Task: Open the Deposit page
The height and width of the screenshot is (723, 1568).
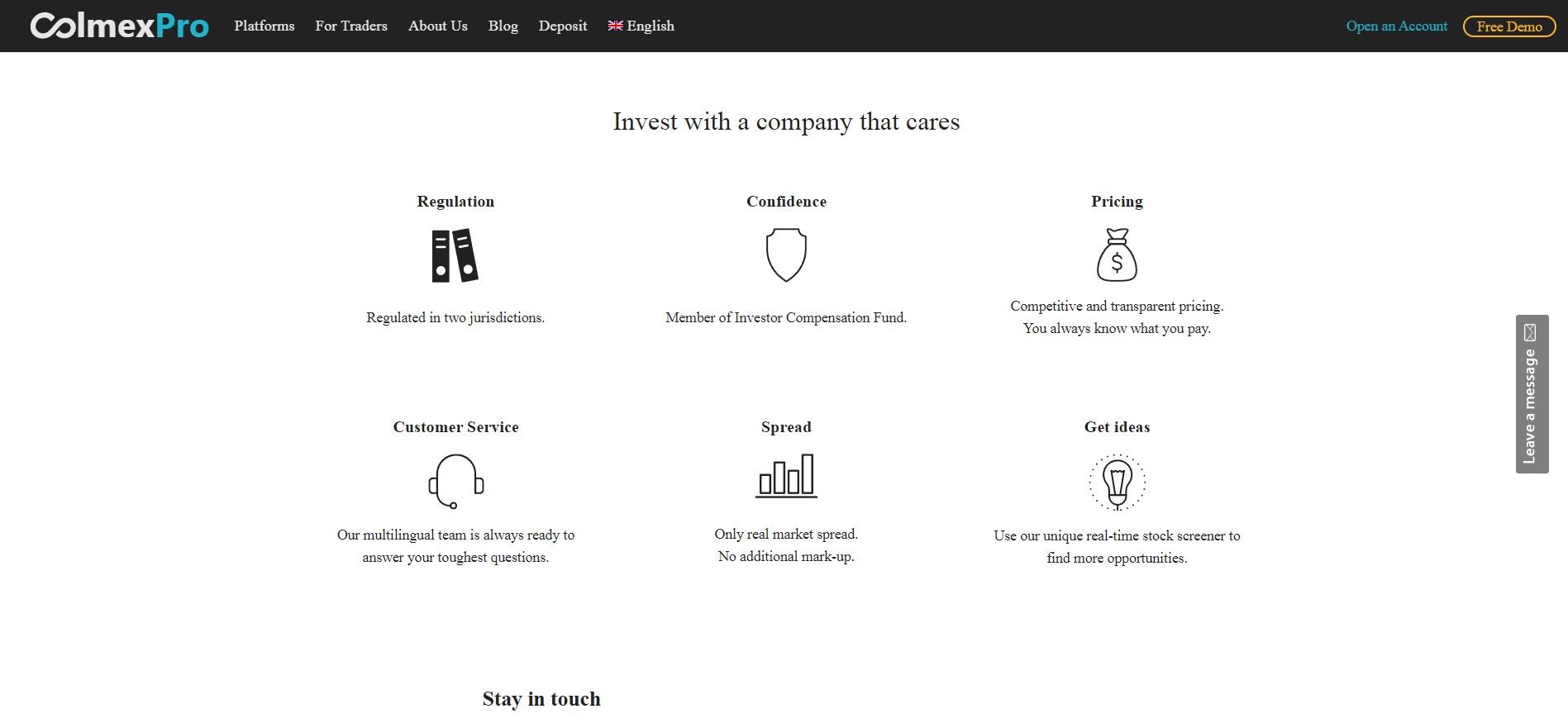Action: [x=563, y=26]
